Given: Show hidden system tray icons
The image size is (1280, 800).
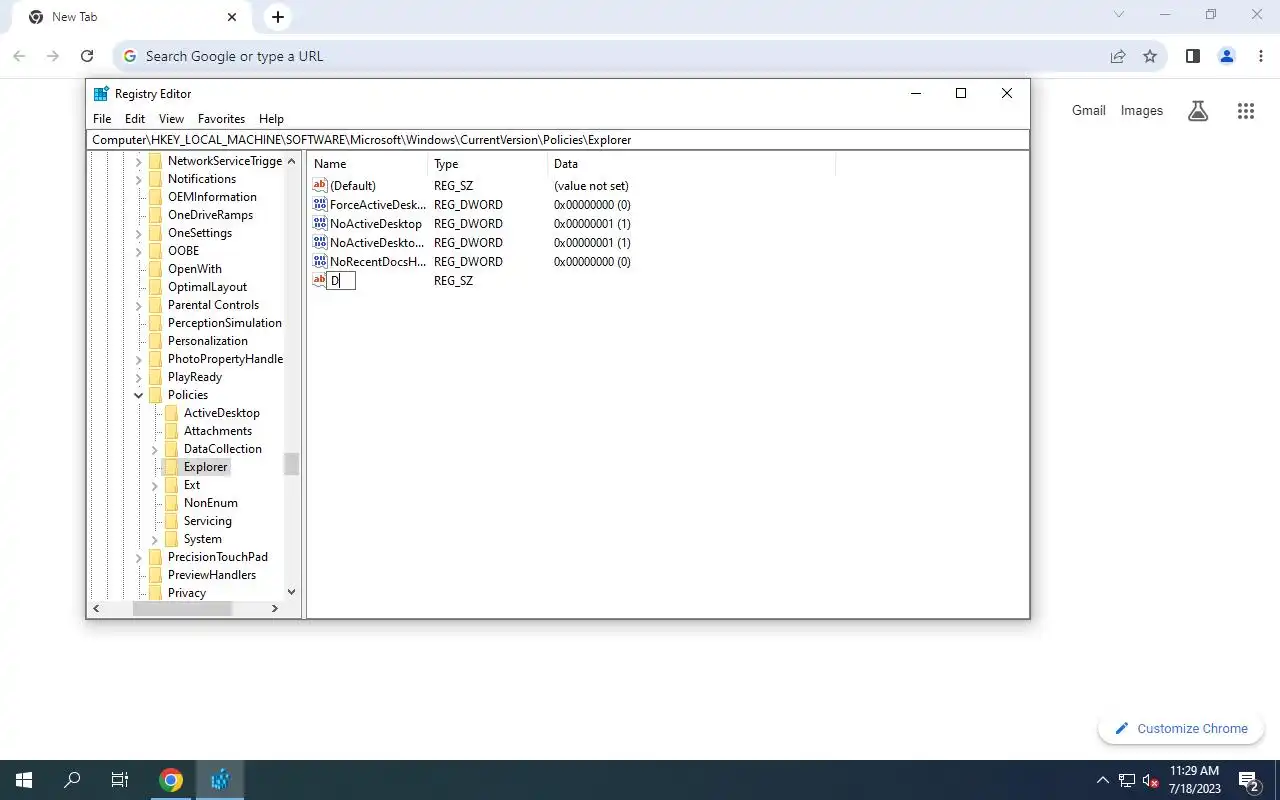Looking at the screenshot, I should (x=1103, y=780).
